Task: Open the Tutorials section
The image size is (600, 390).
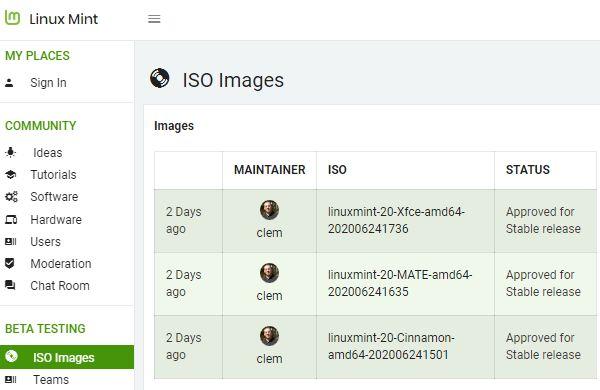Action: pyautogui.click(x=53, y=175)
